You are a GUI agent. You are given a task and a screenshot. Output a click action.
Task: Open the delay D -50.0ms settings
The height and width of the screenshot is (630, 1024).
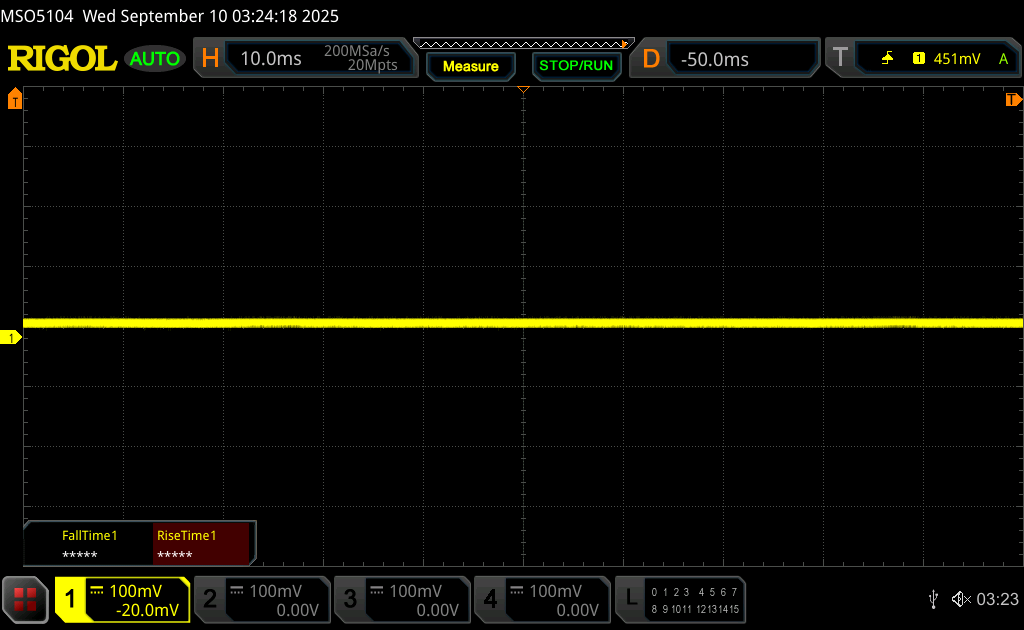pyautogui.click(x=726, y=59)
